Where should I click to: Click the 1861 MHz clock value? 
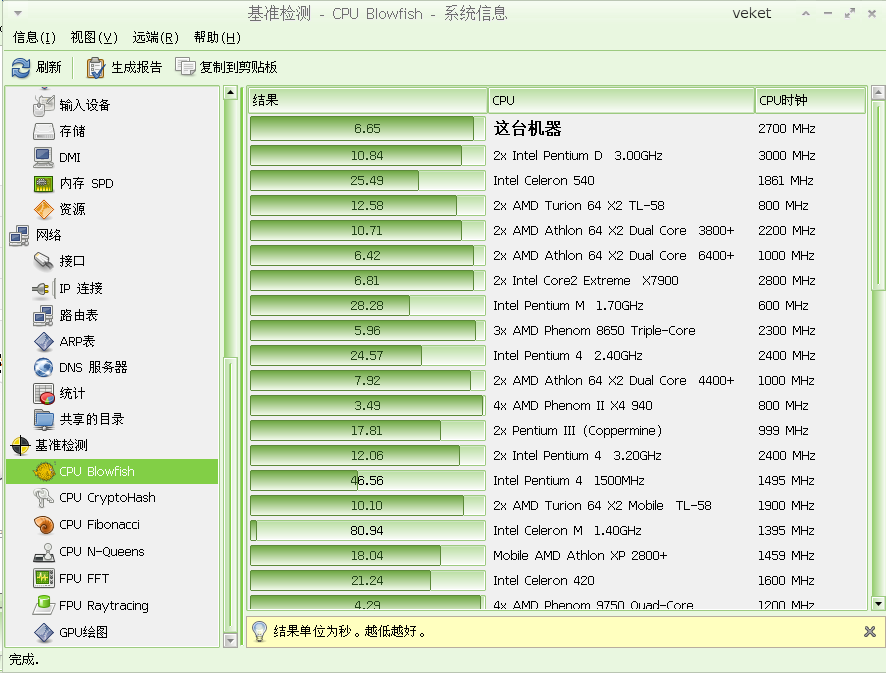[785, 181]
